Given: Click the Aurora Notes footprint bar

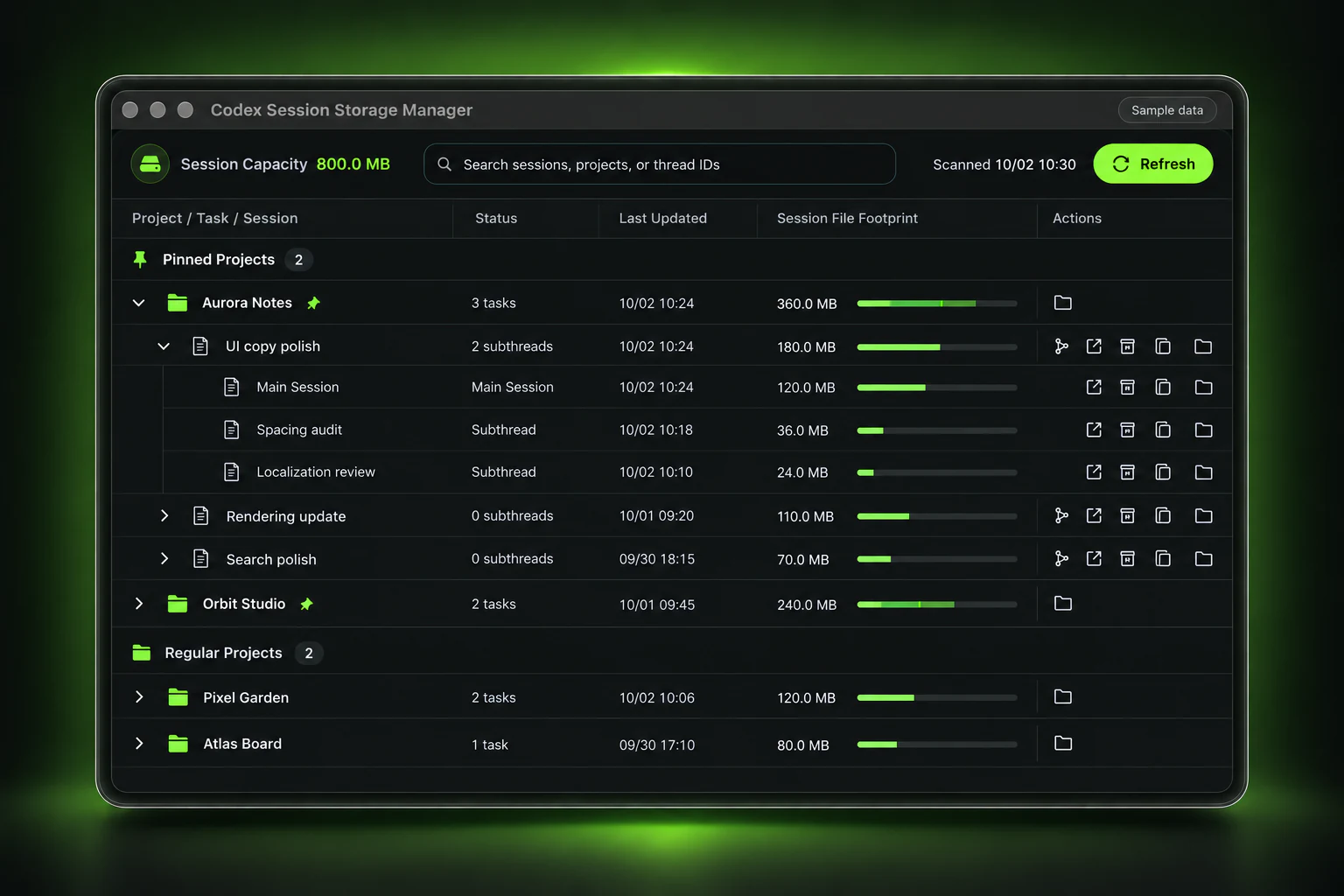Looking at the screenshot, I should (x=937, y=304).
